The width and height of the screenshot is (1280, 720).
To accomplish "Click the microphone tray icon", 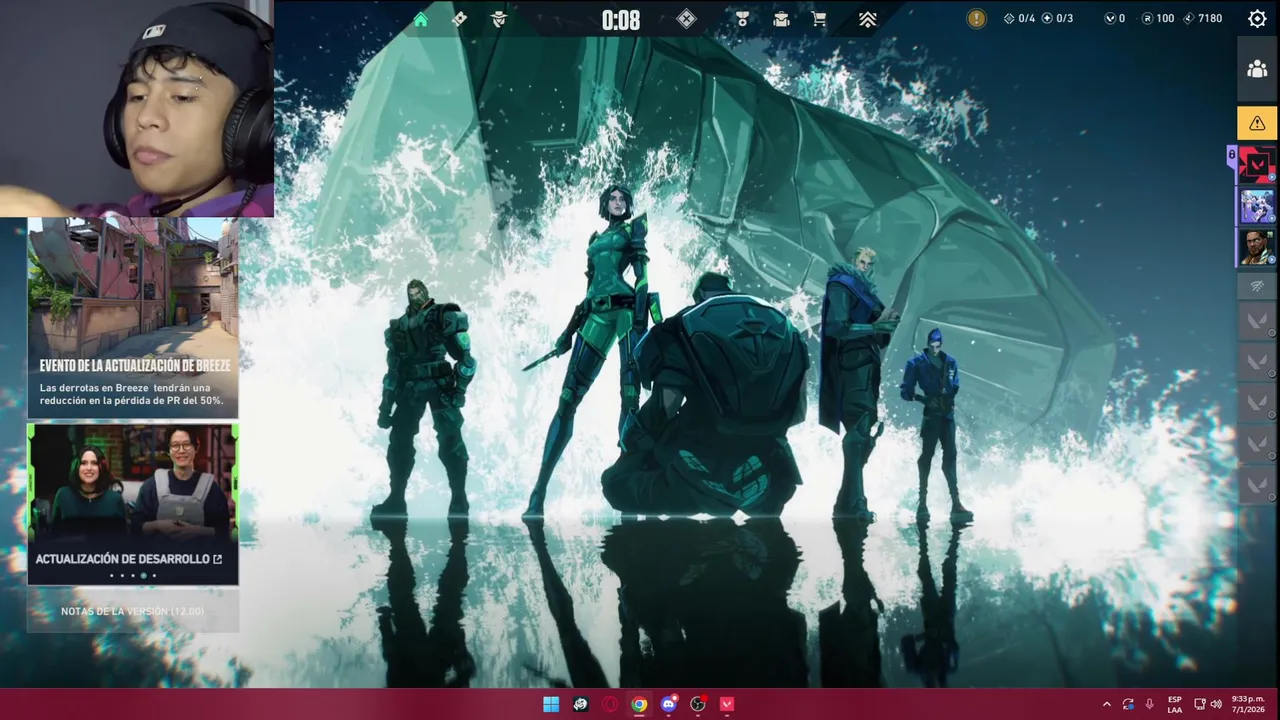I will pyautogui.click(x=1149, y=704).
